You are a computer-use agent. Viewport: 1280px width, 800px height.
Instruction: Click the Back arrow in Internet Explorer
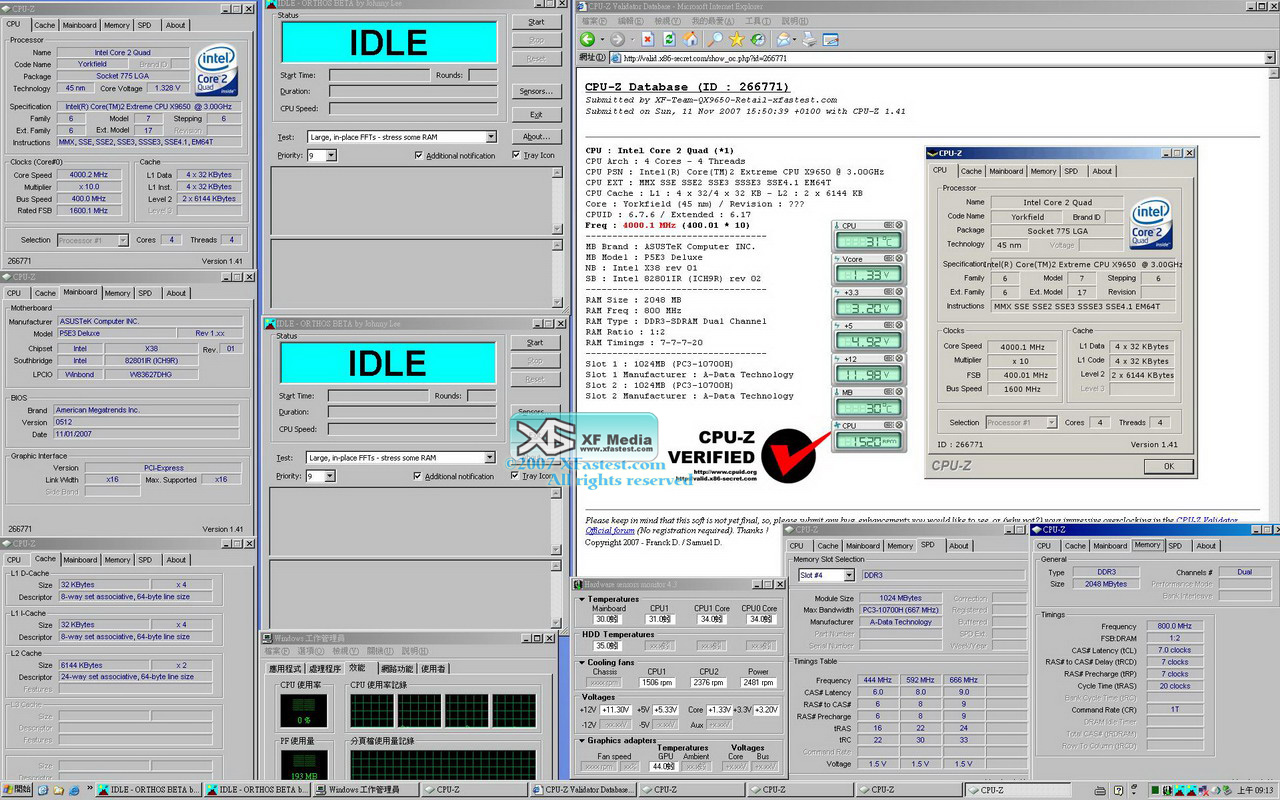587,39
